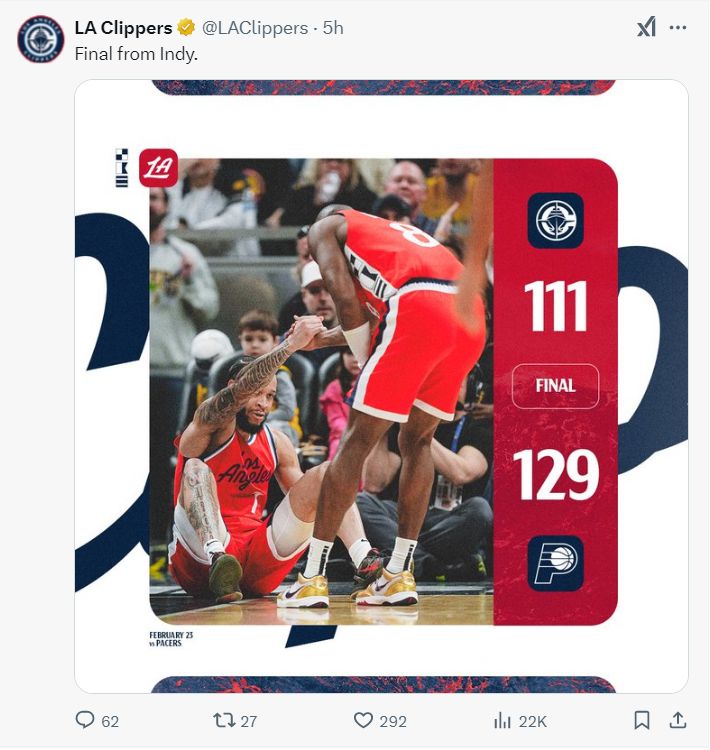Open the LA Clippers profile avatar
Screen dimensions: 710x750
click(x=41, y=39)
